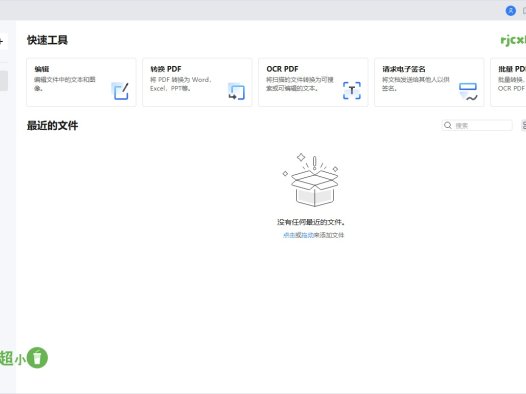Image resolution: width=526 pixels, height=394 pixels.
Task: Open the OCR PDF tool card
Action: 313,82
